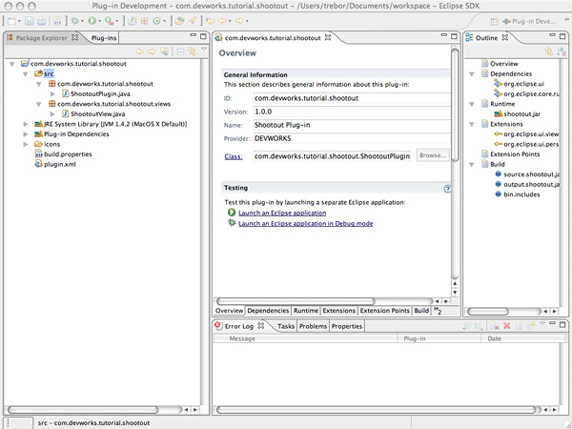Image resolution: width=572 pixels, height=429 pixels.
Task: Click Collapse All in Package Explorer toolbar
Action: (180, 52)
